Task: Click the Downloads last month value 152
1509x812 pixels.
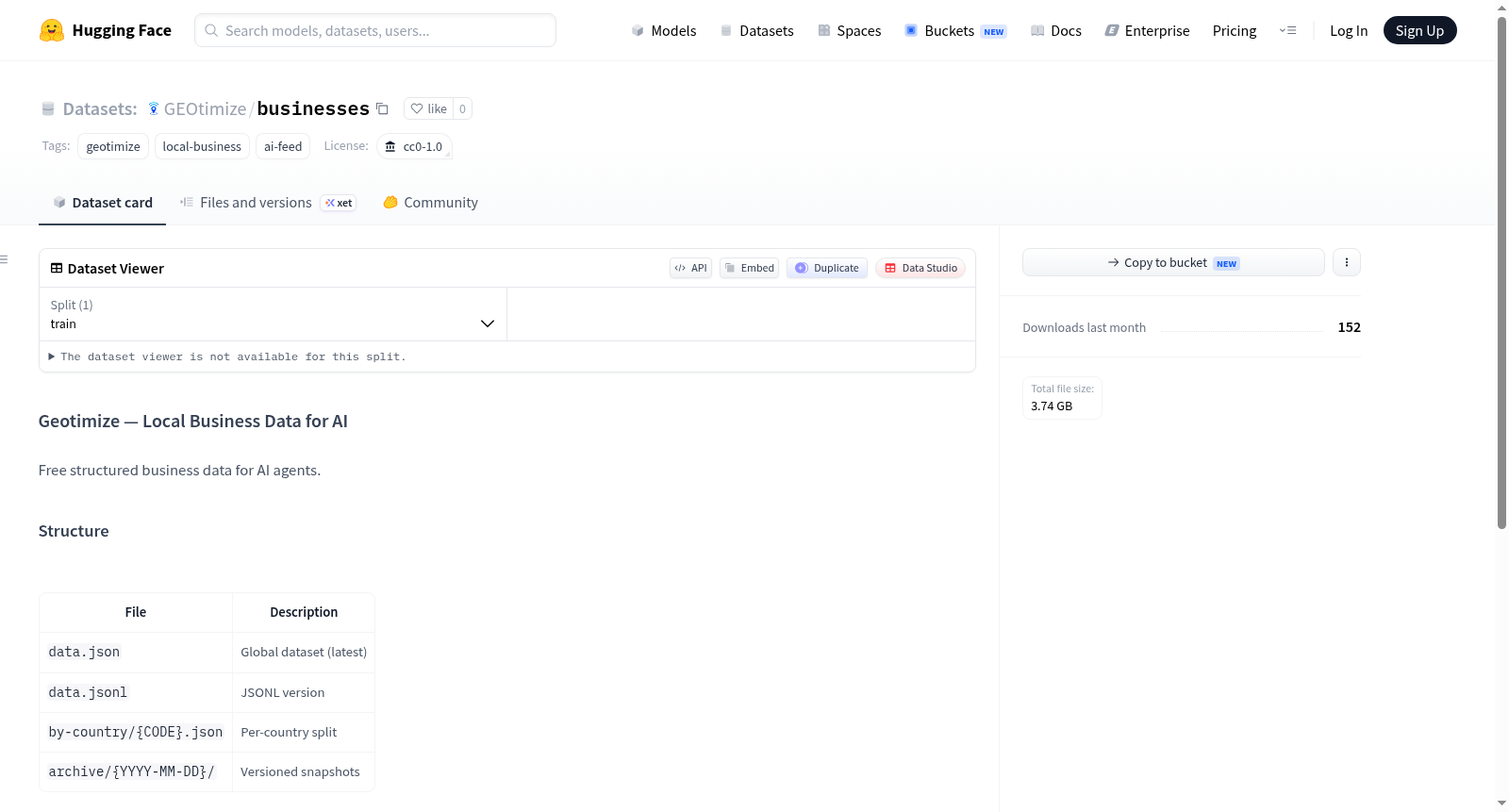Action: (x=1349, y=327)
